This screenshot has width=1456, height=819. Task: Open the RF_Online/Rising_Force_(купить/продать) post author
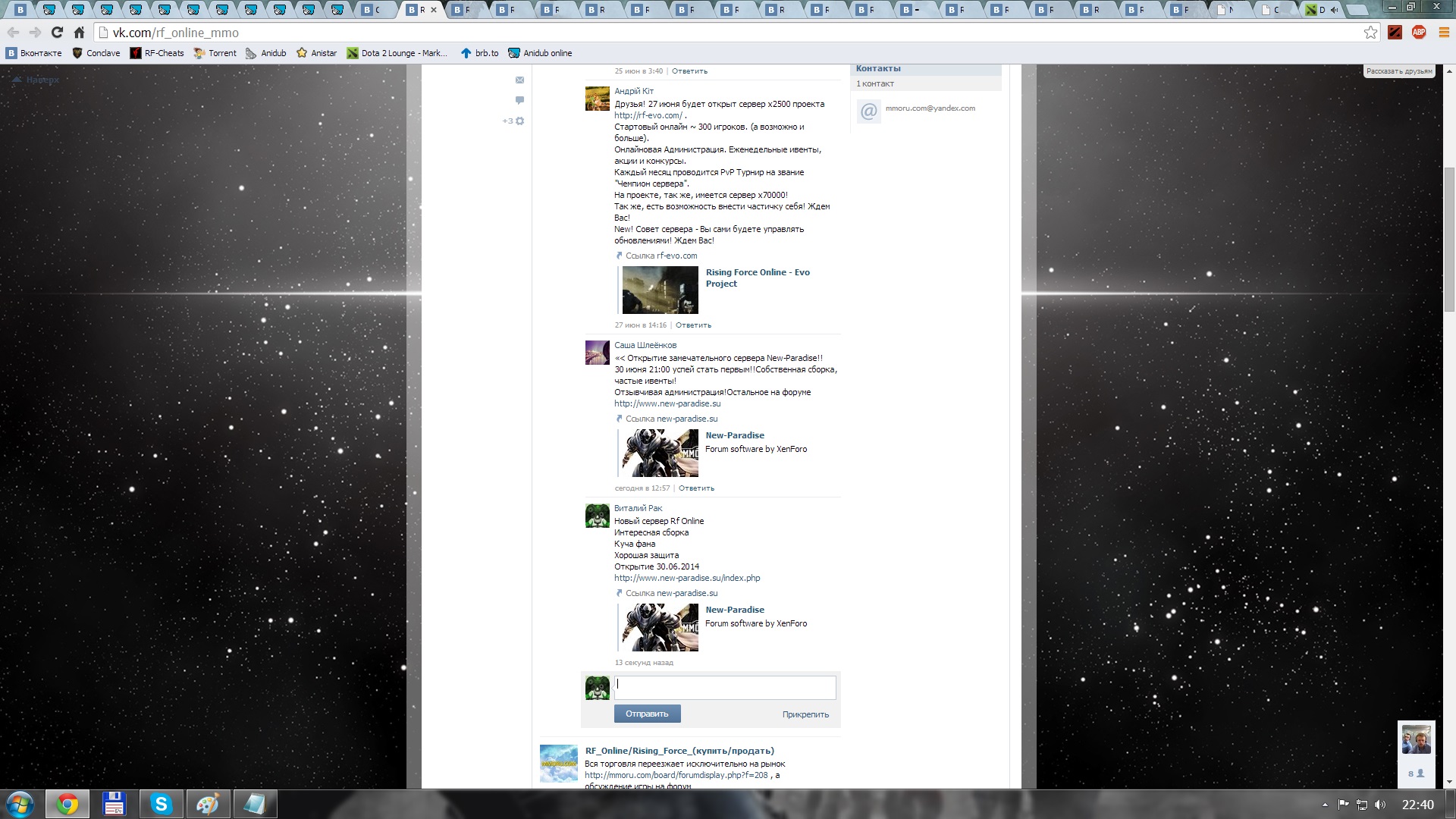(x=679, y=751)
